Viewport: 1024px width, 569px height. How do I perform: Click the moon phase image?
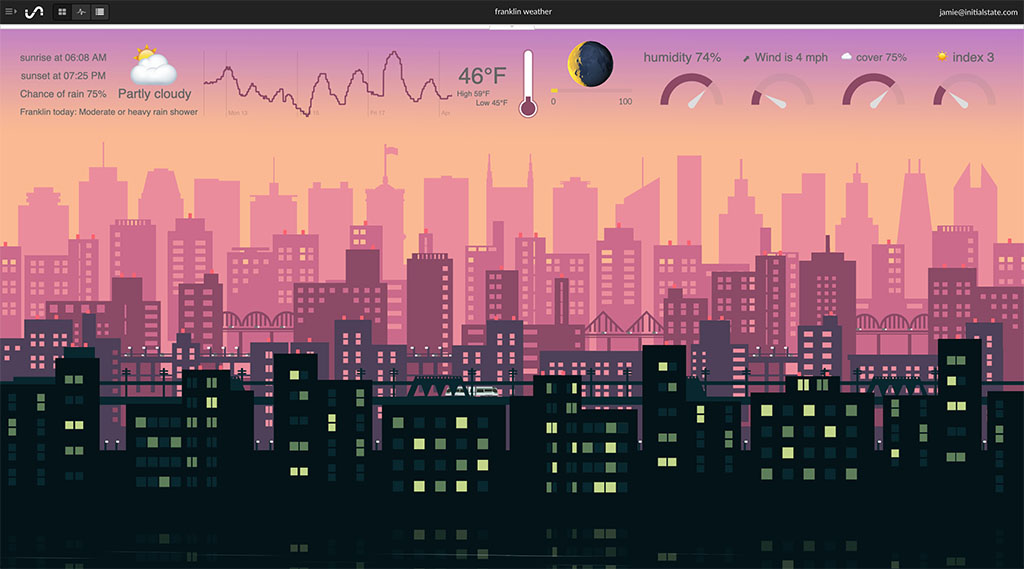pyautogui.click(x=590, y=63)
